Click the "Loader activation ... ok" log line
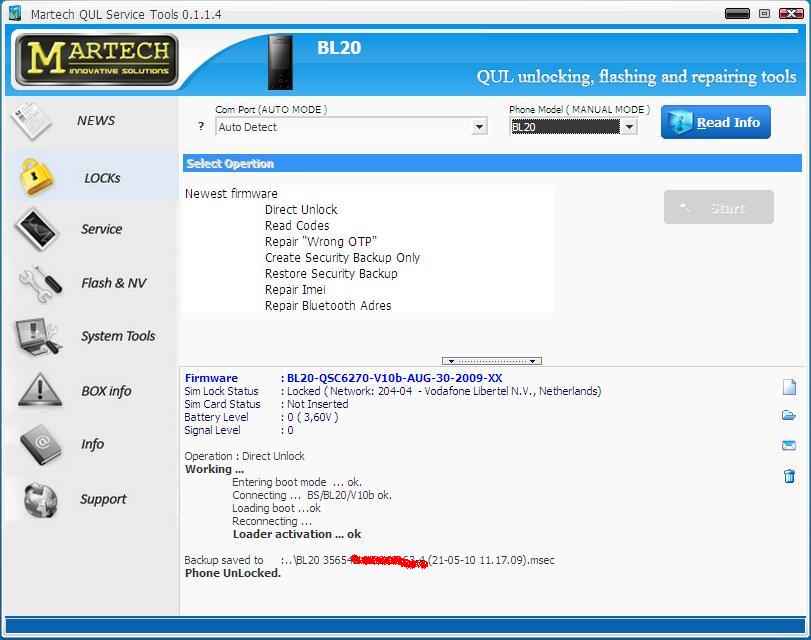 pos(297,534)
